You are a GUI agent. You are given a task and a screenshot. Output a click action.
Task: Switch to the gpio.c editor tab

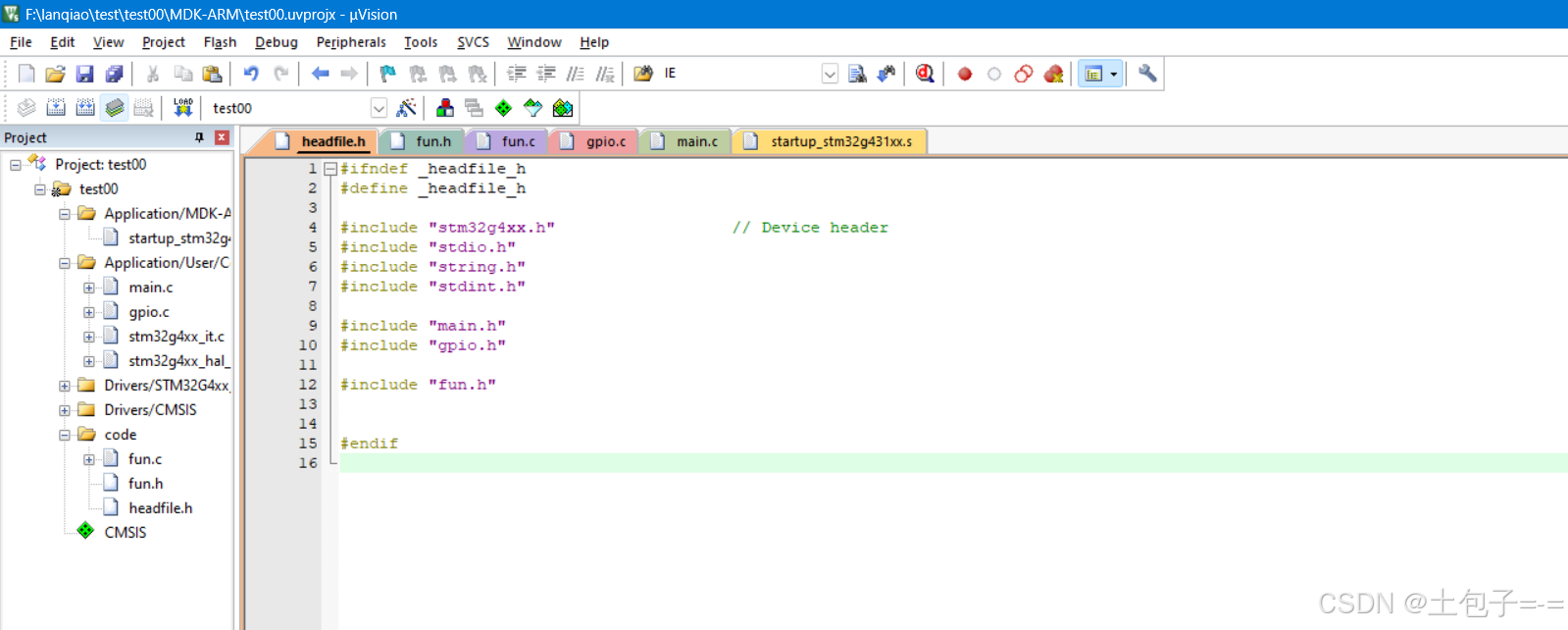pyautogui.click(x=594, y=141)
